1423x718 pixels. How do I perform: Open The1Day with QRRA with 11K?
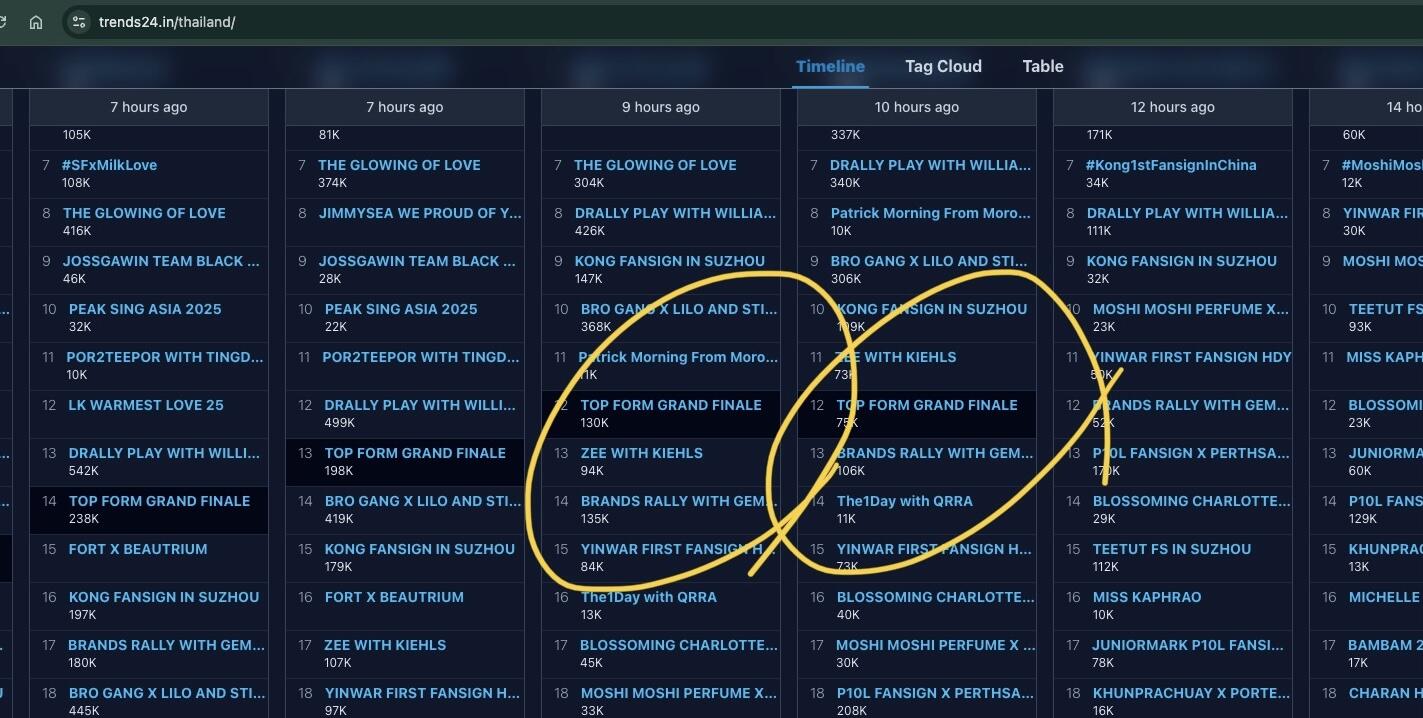[x=905, y=501]
